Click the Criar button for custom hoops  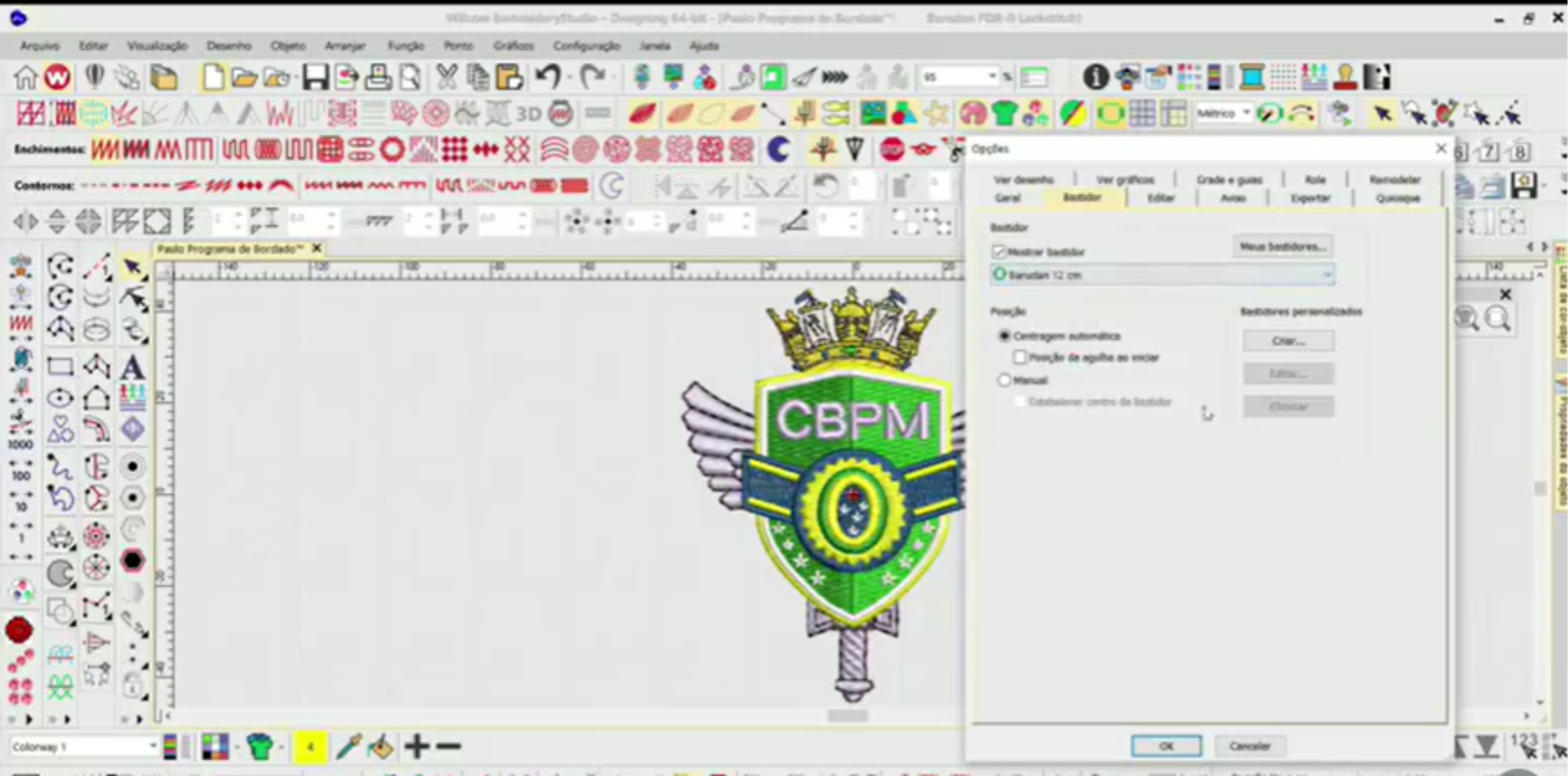[x=1288, y=341]
